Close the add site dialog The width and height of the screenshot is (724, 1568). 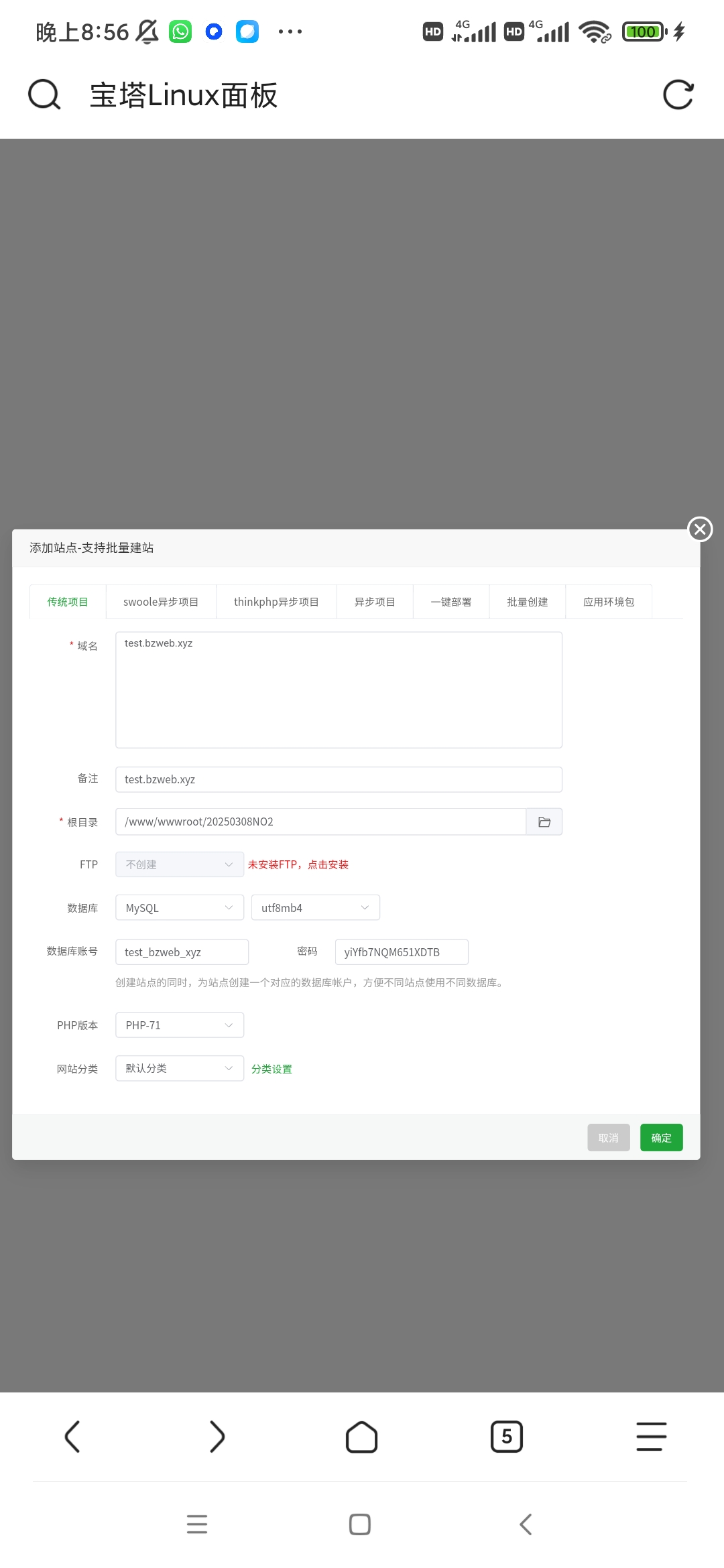[700, 529]
